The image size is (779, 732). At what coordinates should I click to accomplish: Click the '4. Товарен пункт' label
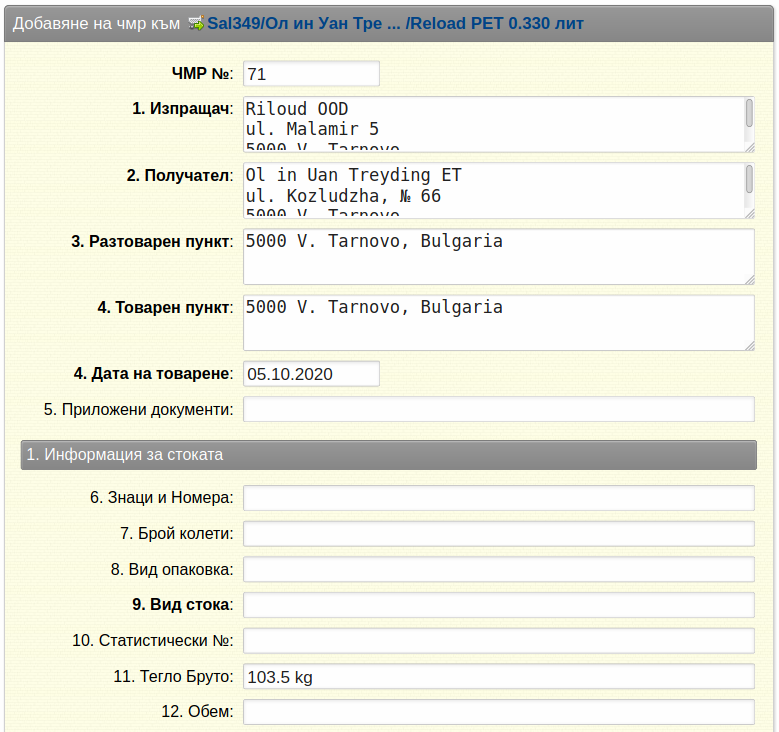pyautogui.click(x=165, y=308)
